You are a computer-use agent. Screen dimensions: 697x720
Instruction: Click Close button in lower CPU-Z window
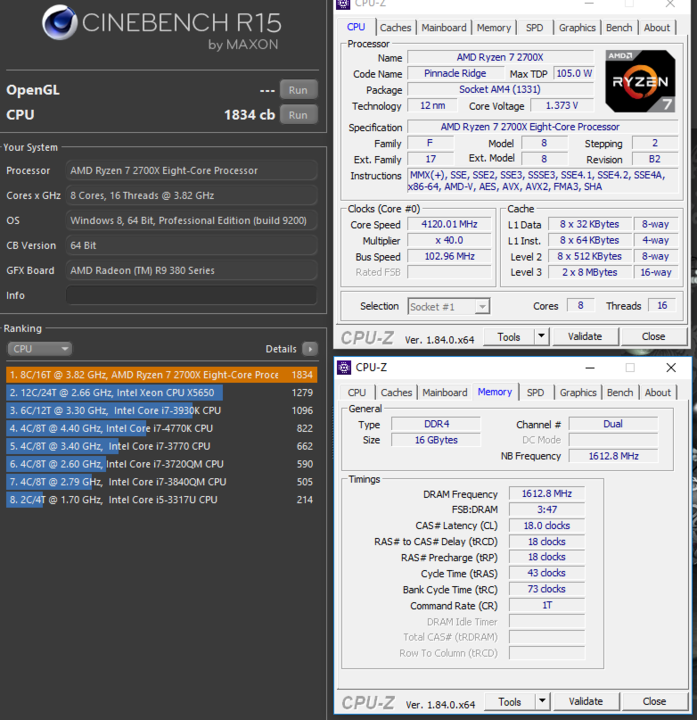pos(654,702)
